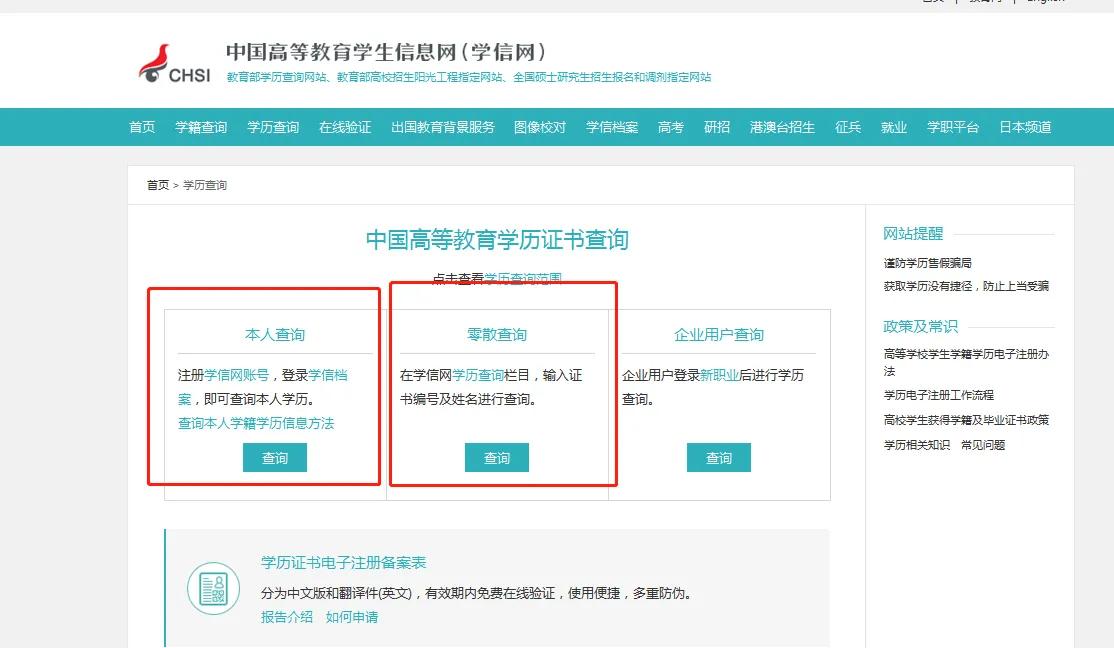Open 学籍查询 navigation item
This screenshot has height=648, width=1114.
(201, 127)
